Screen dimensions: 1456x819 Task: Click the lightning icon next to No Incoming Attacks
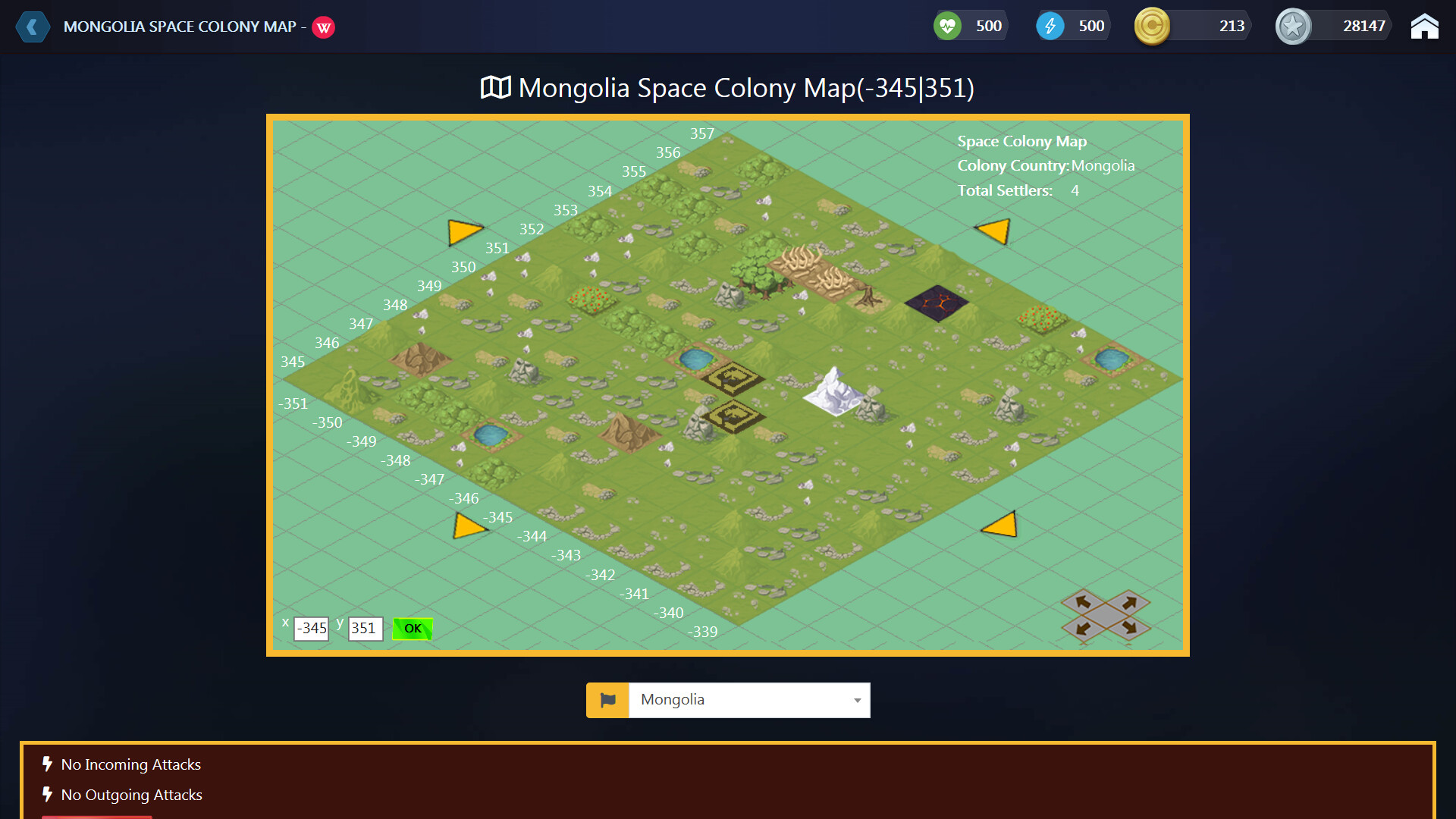(x=47, y=764)
